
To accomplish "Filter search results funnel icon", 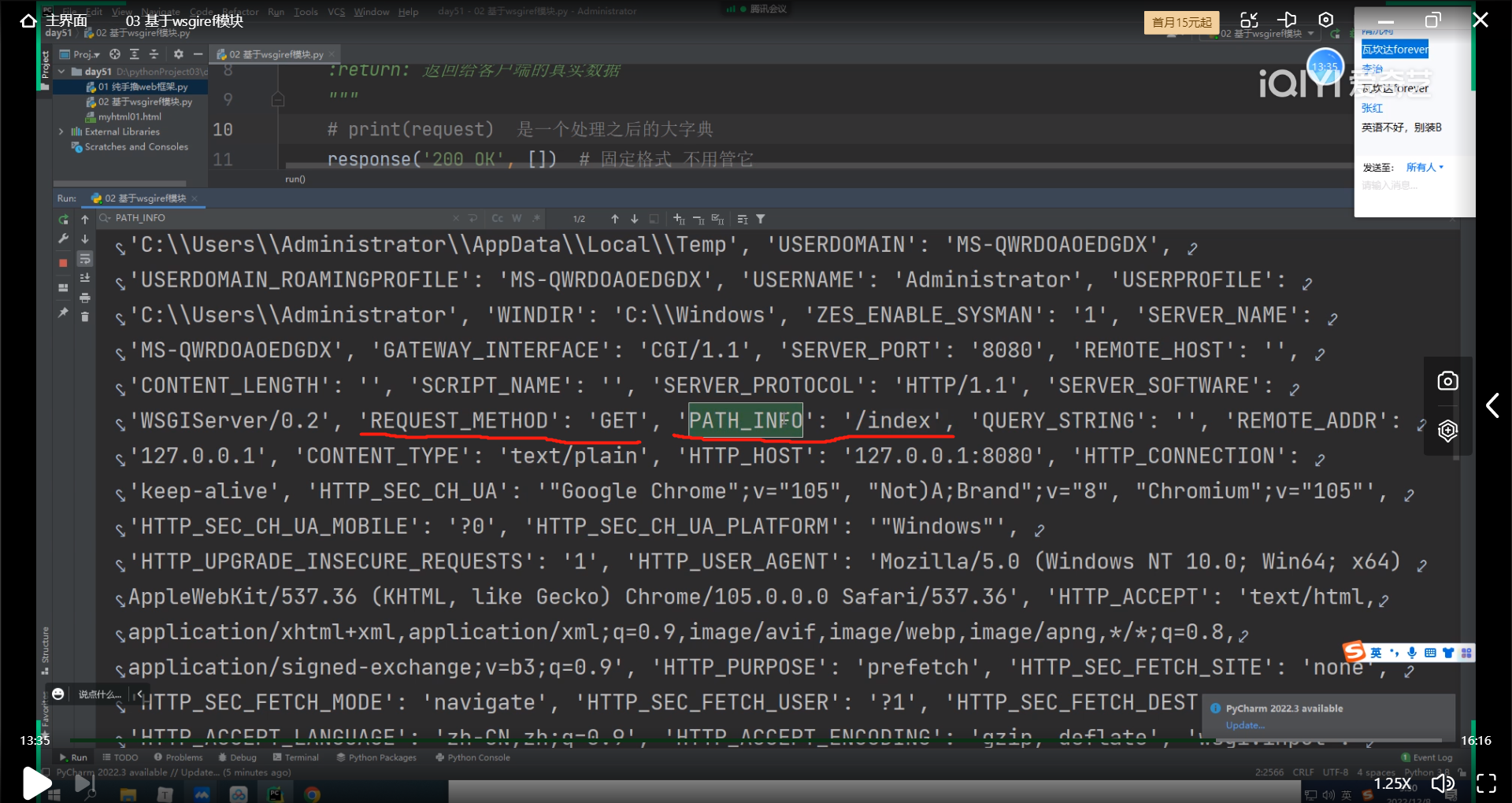I will (x=761, y=218).
